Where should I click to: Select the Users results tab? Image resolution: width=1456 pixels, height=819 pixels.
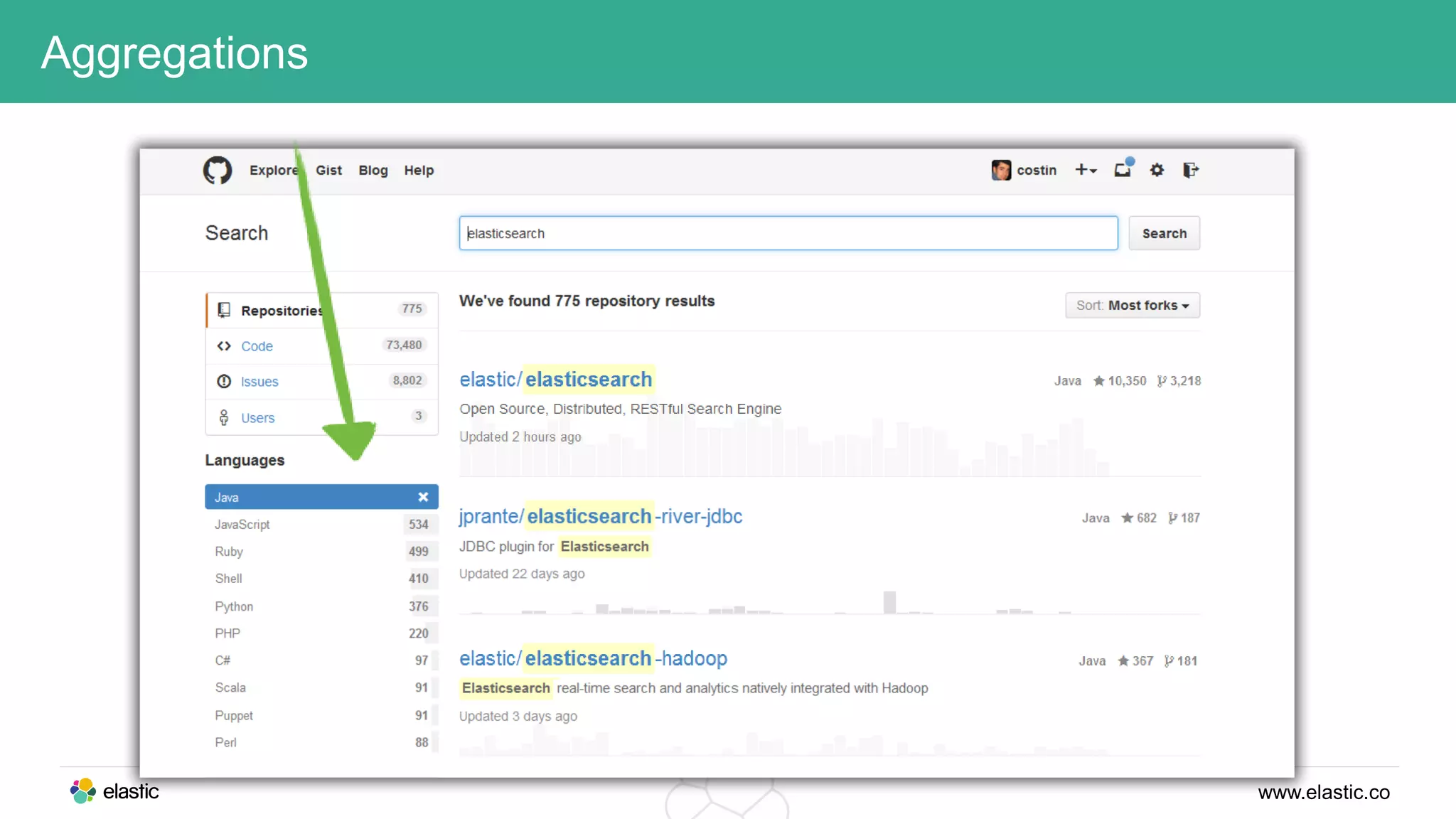point(322,418)
